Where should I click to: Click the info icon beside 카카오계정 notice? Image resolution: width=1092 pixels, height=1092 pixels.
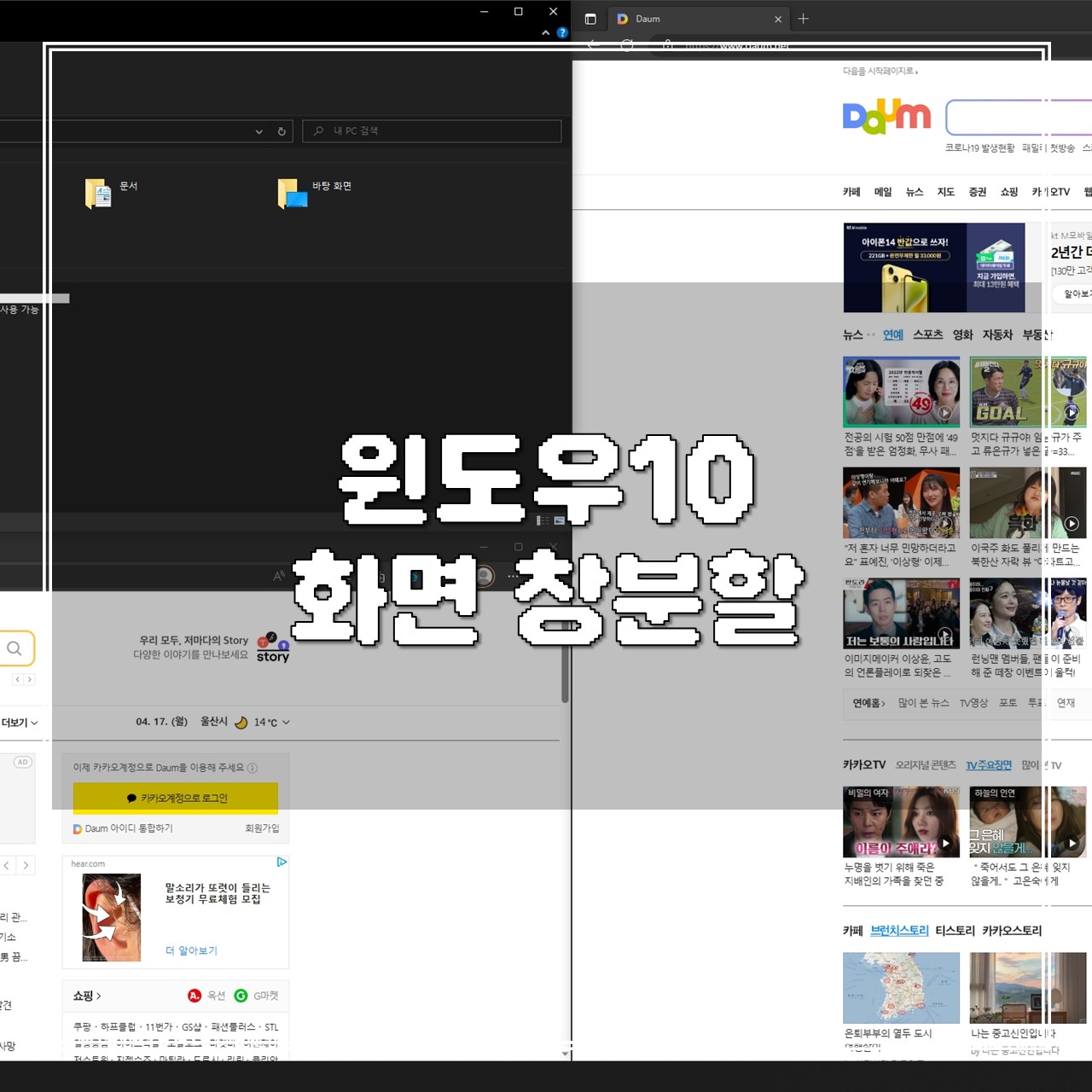point(253,768)
